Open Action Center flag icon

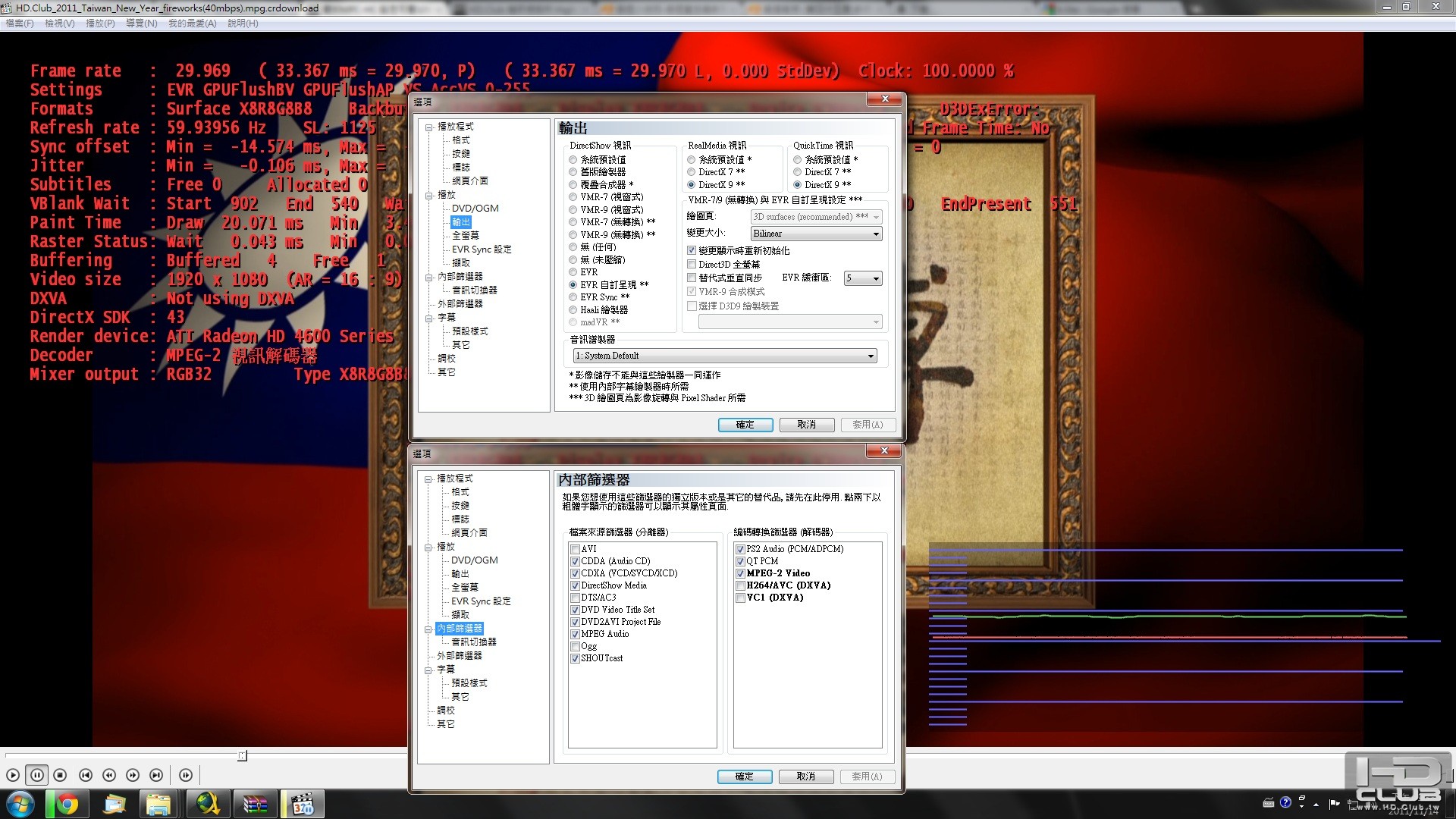pos(1335,803)
